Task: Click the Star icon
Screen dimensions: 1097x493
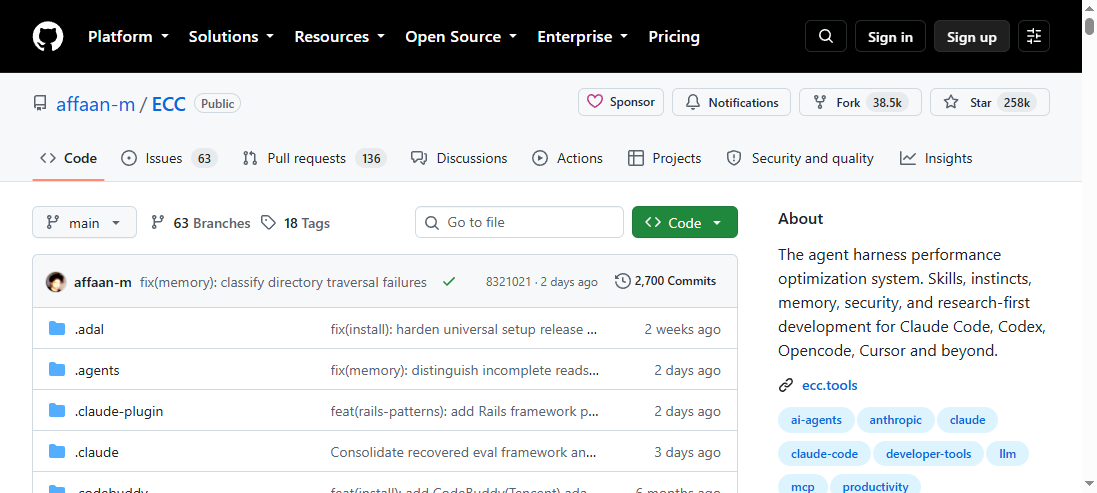Action: [x=951, y=102]
